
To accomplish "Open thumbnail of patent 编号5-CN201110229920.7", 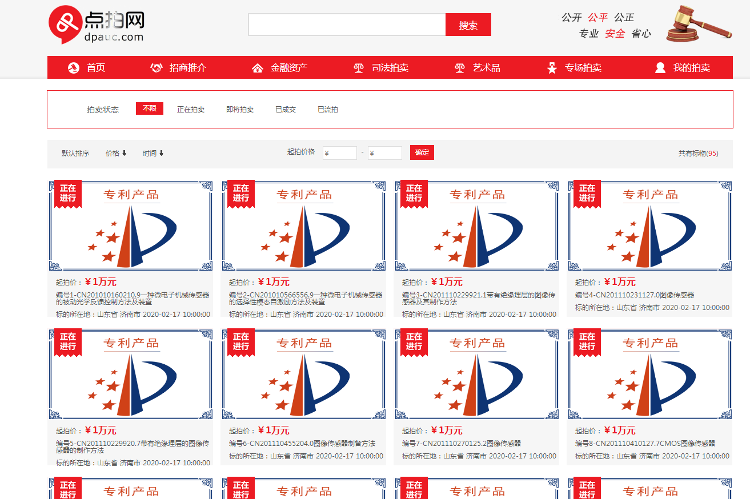I will tap(131, 374).
